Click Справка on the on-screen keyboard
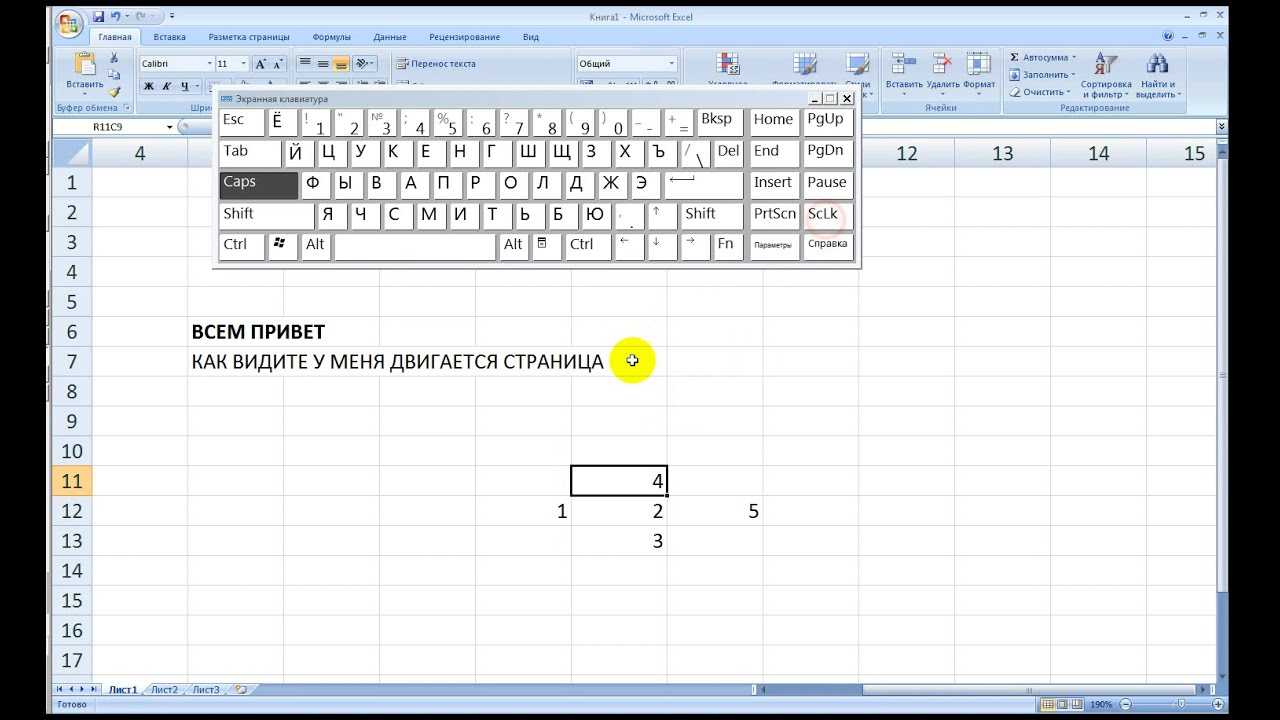Image resolution: width=1280 pixels, height=720 pixels. point(827,246)
